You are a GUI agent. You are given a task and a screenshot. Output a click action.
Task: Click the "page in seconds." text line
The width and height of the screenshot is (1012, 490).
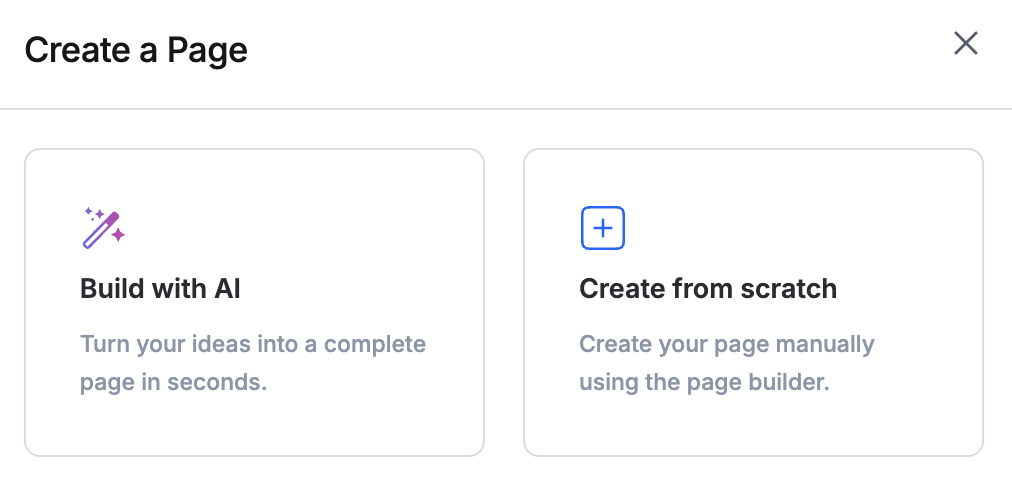click(x=173, y=382)
